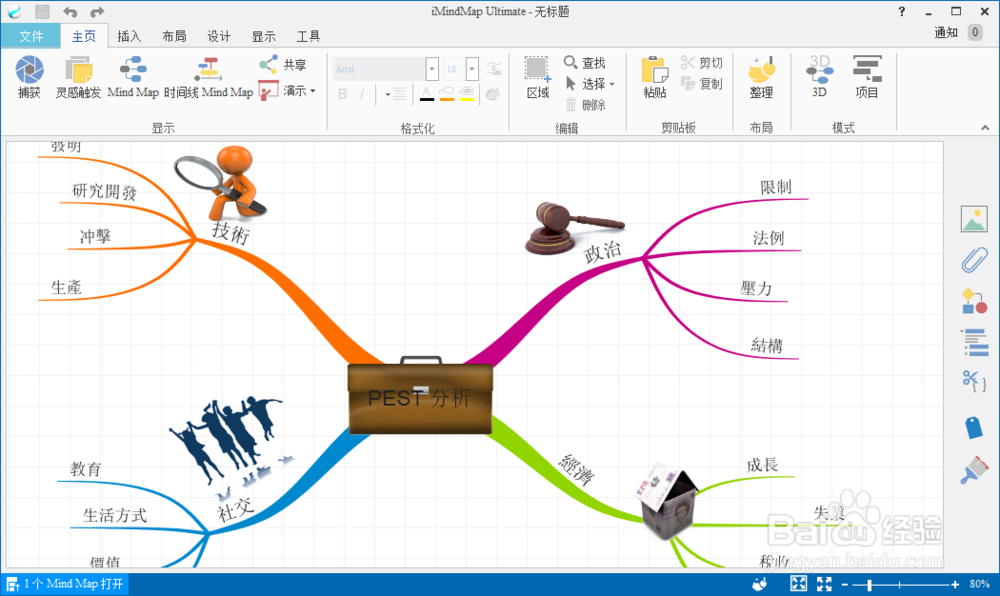Click the magnifier figure image
Screen dimensions: 1000x596
coord(221,182)
